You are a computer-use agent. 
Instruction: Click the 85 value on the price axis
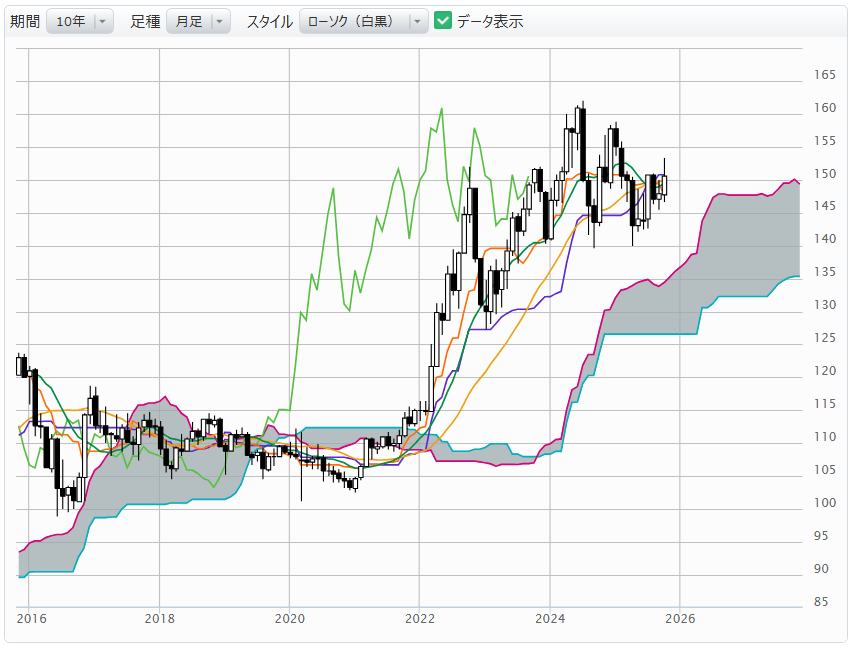pos(821,602)
